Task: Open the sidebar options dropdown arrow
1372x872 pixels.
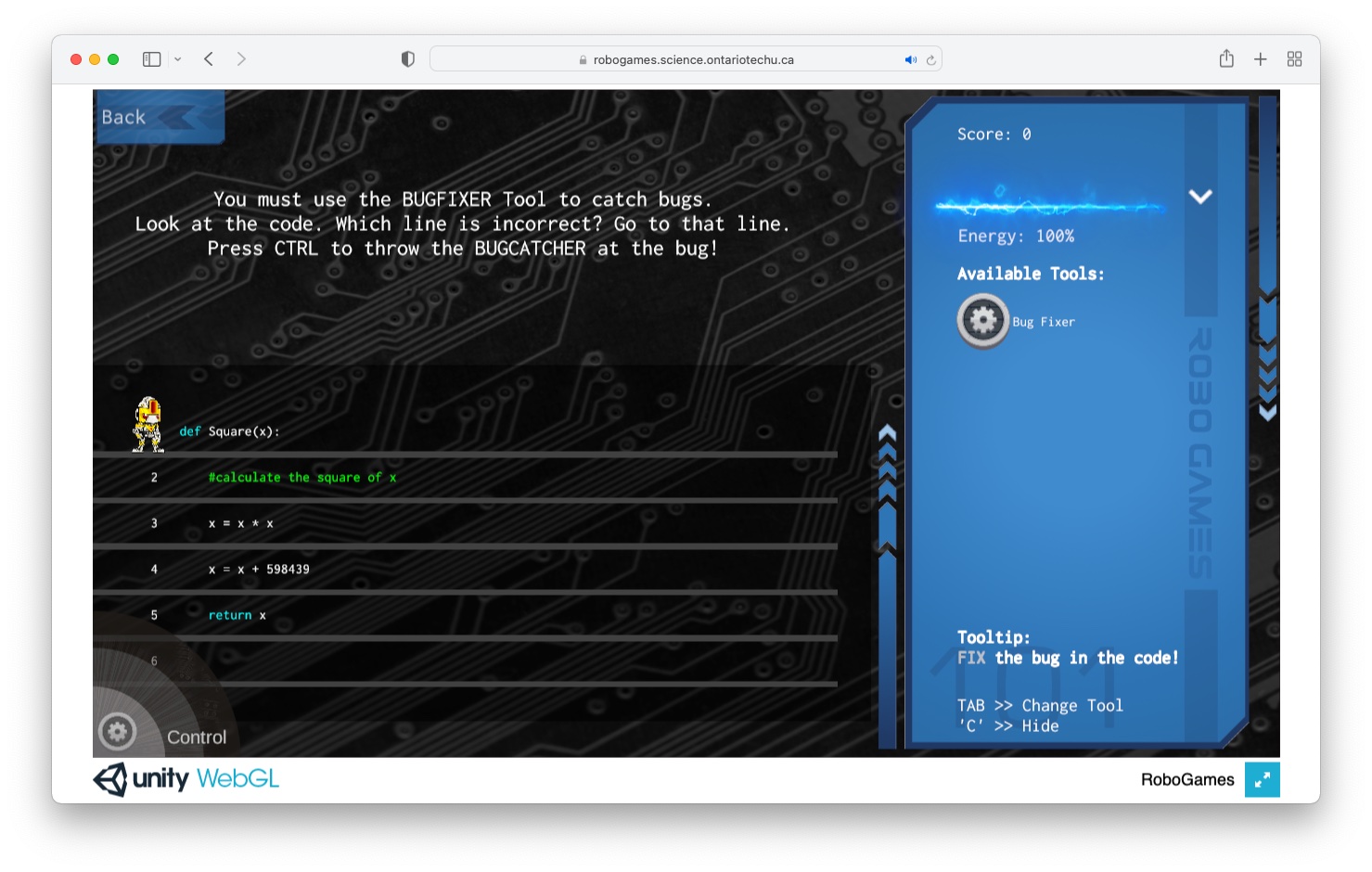Action: (178, 59)
